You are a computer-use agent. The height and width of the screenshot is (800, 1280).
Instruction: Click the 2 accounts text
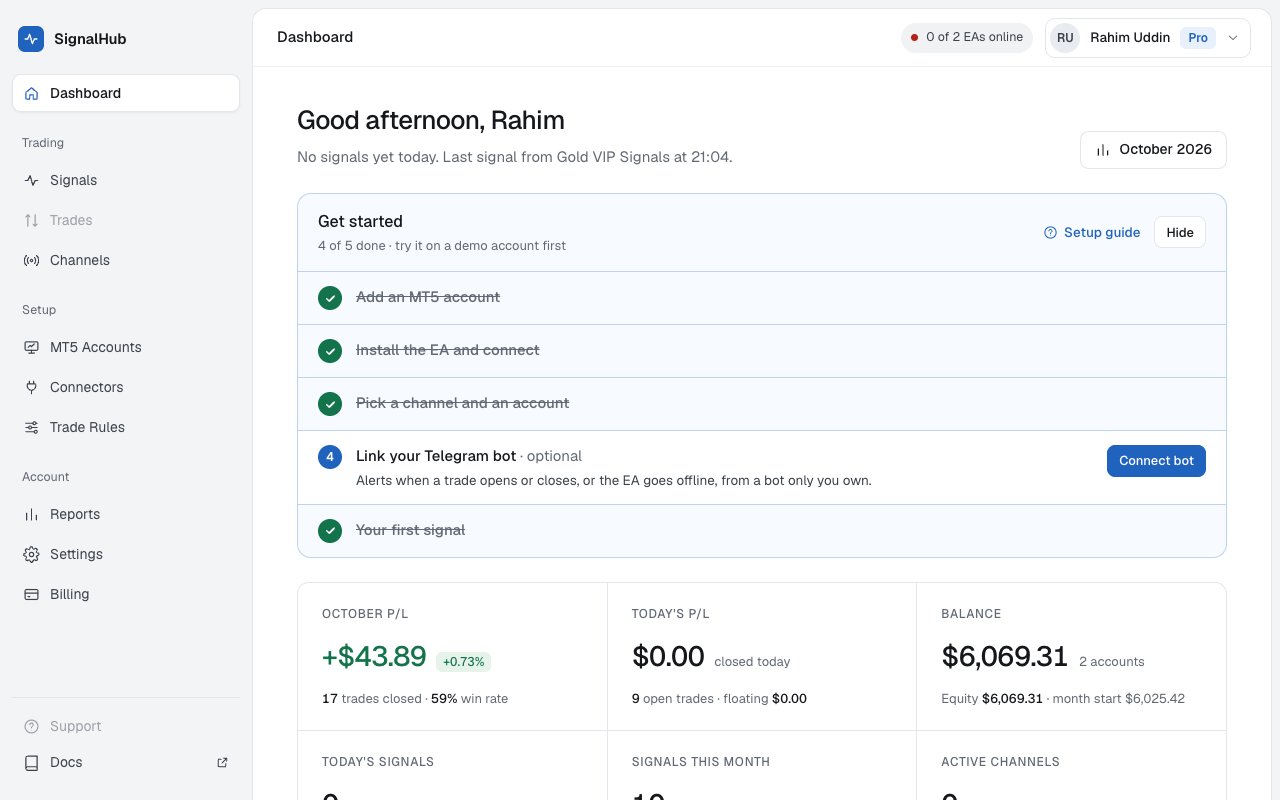[x=1112, y=662]
